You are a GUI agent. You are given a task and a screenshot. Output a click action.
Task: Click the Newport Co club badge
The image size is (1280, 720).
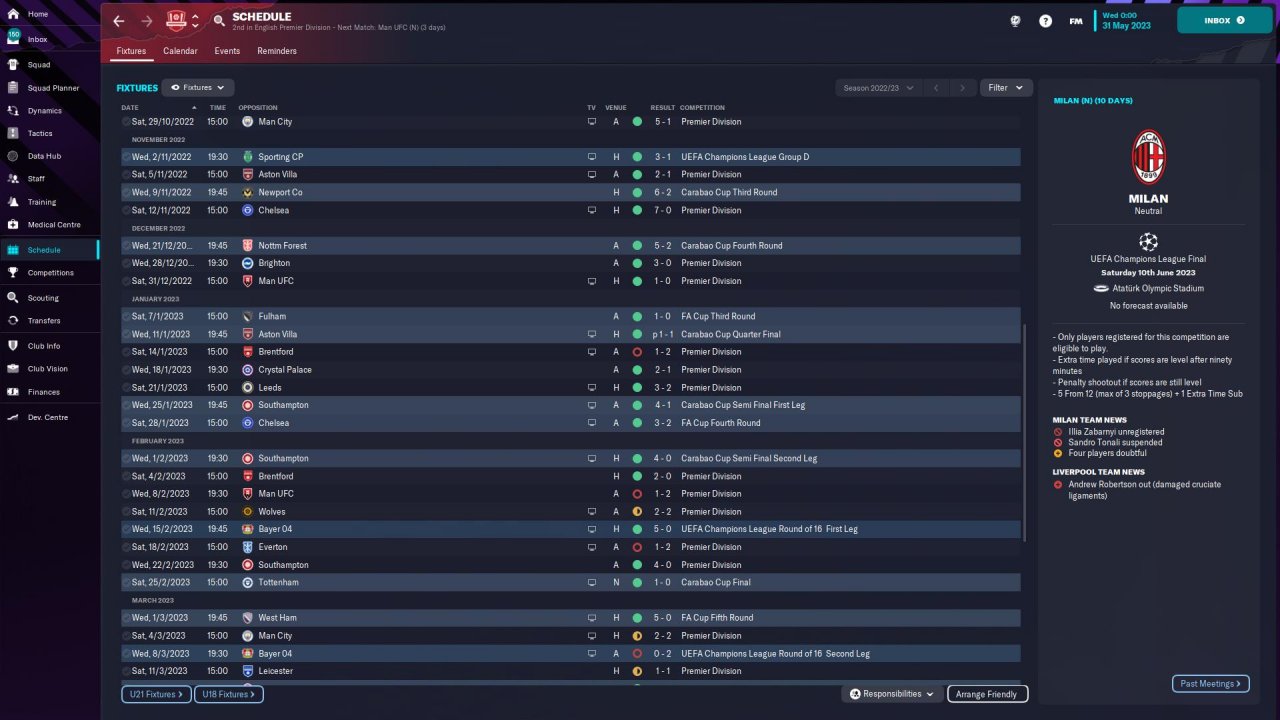coord(248,192)
